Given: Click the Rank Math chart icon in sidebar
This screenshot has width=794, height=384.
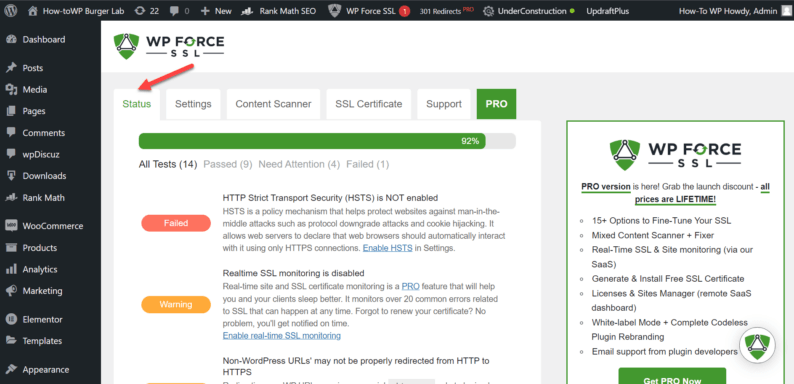Looking at the screenshot, I should click(x=12, y=198).
